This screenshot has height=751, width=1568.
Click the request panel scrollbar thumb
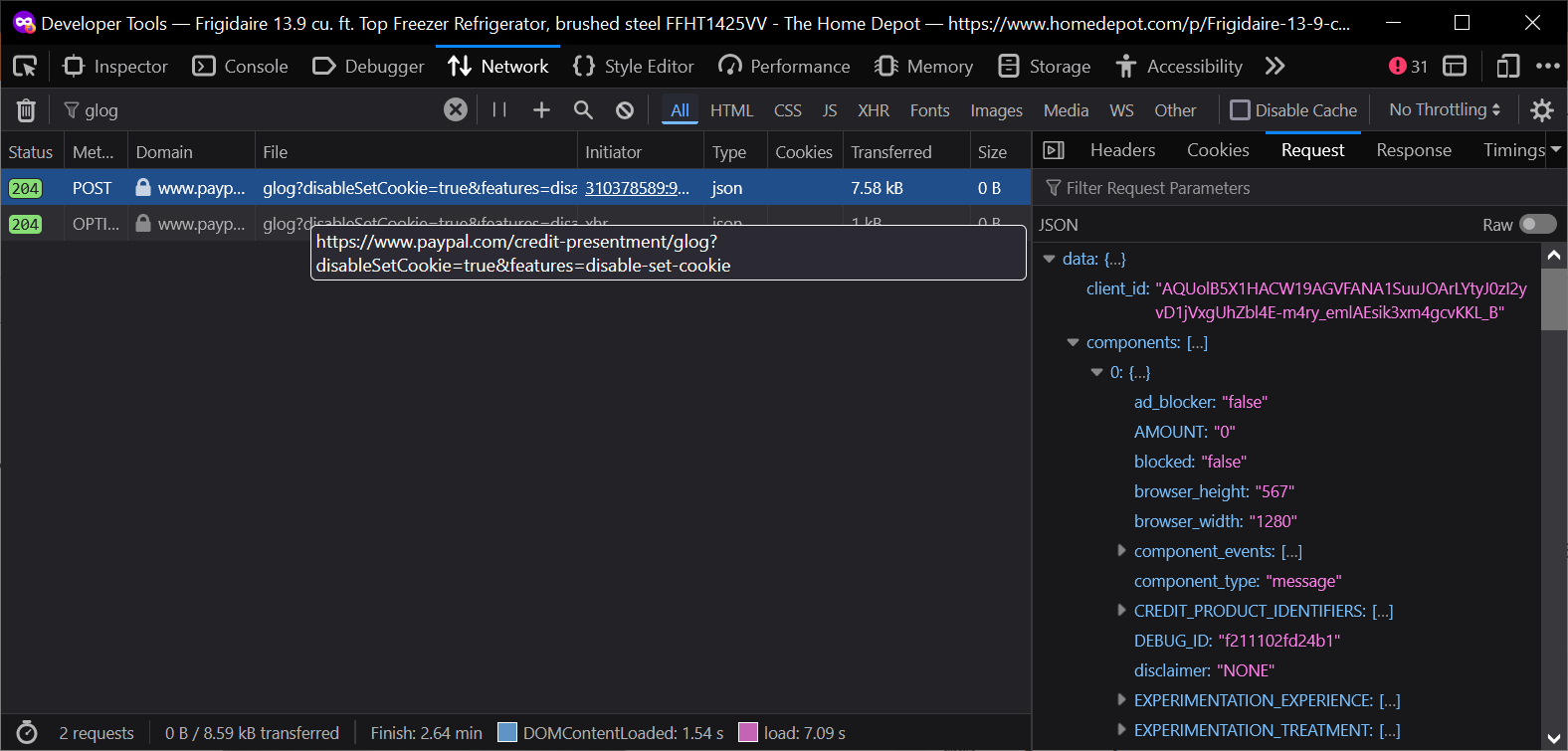tap(1554, 299)
